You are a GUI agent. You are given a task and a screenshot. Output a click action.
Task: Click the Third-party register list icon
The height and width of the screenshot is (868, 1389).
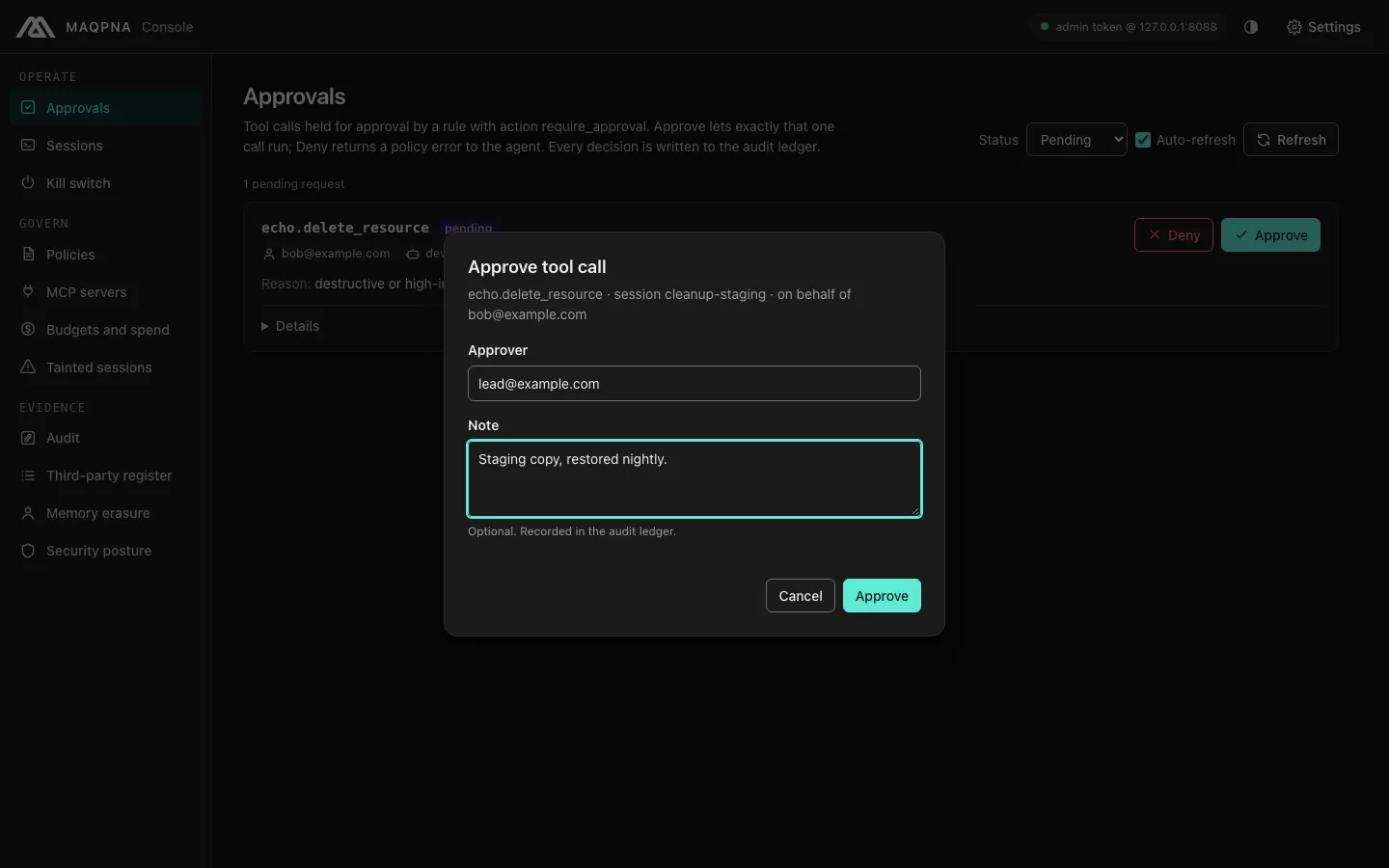28,475
